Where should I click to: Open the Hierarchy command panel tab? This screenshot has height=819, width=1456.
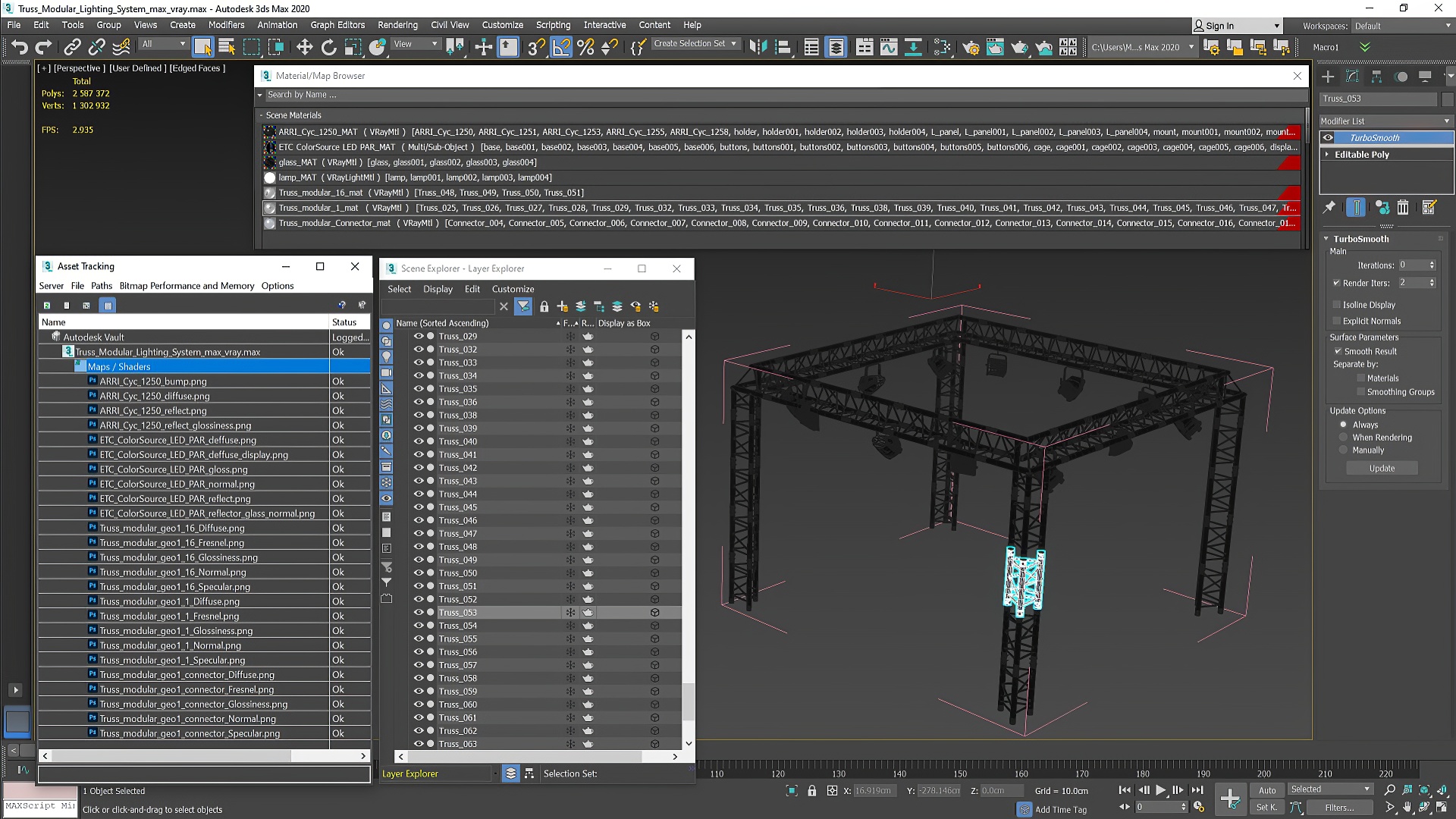pos(1376,77)
